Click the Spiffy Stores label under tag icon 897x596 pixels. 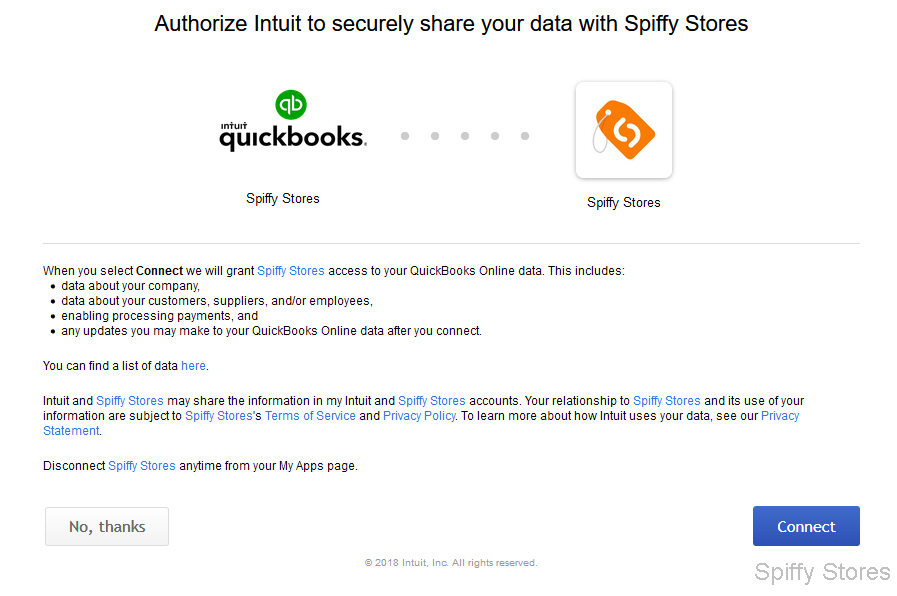(x=624, y=202)
